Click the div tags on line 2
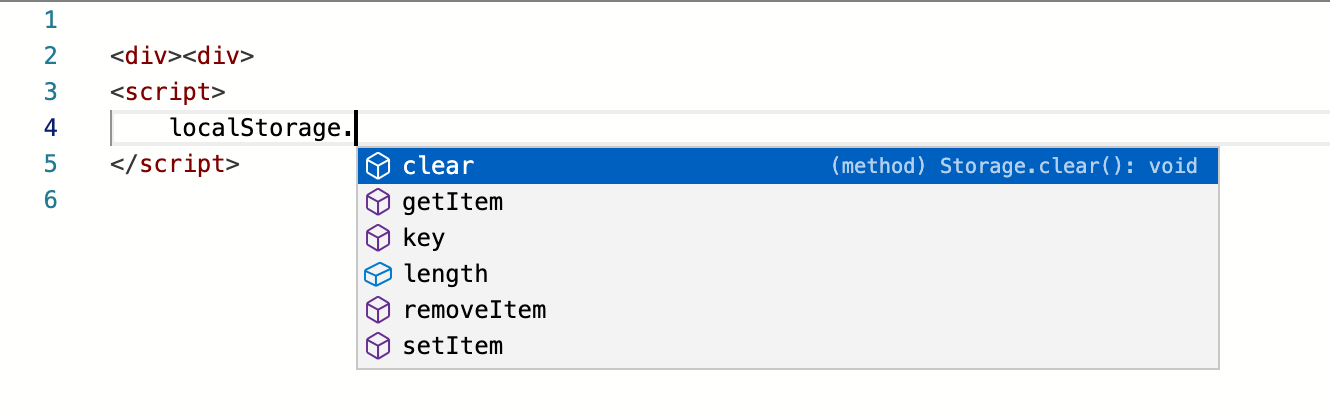The height and width of the screenshot is (416, 1330). (182, 56)
